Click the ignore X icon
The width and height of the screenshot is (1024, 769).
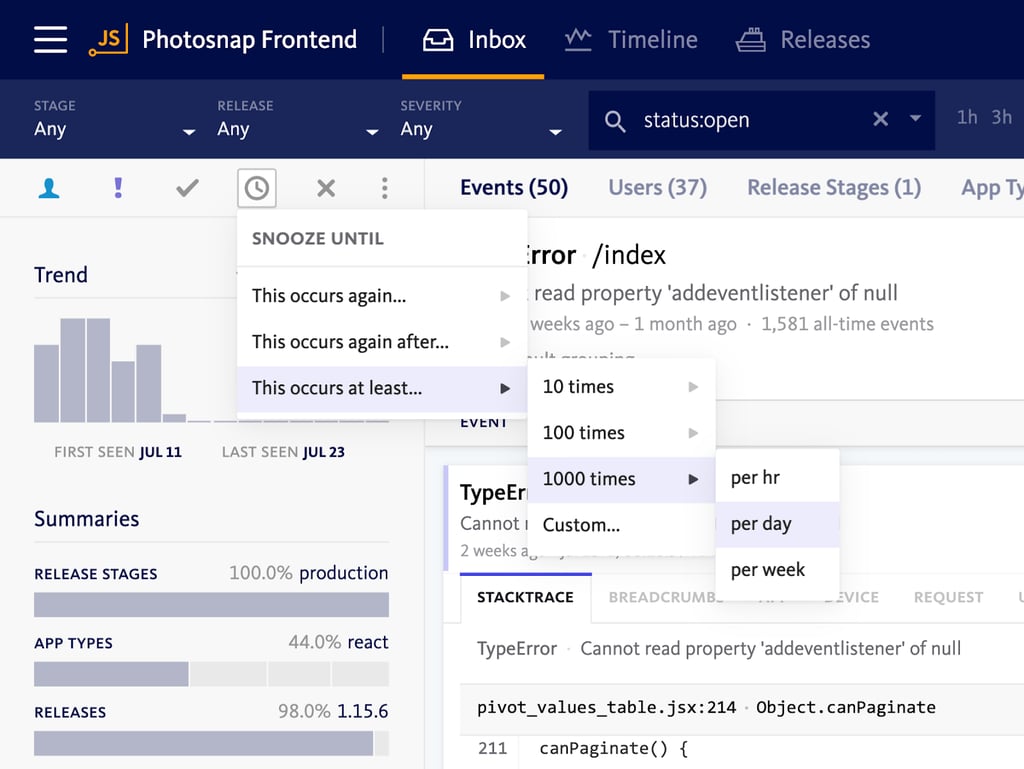point(325,188)
